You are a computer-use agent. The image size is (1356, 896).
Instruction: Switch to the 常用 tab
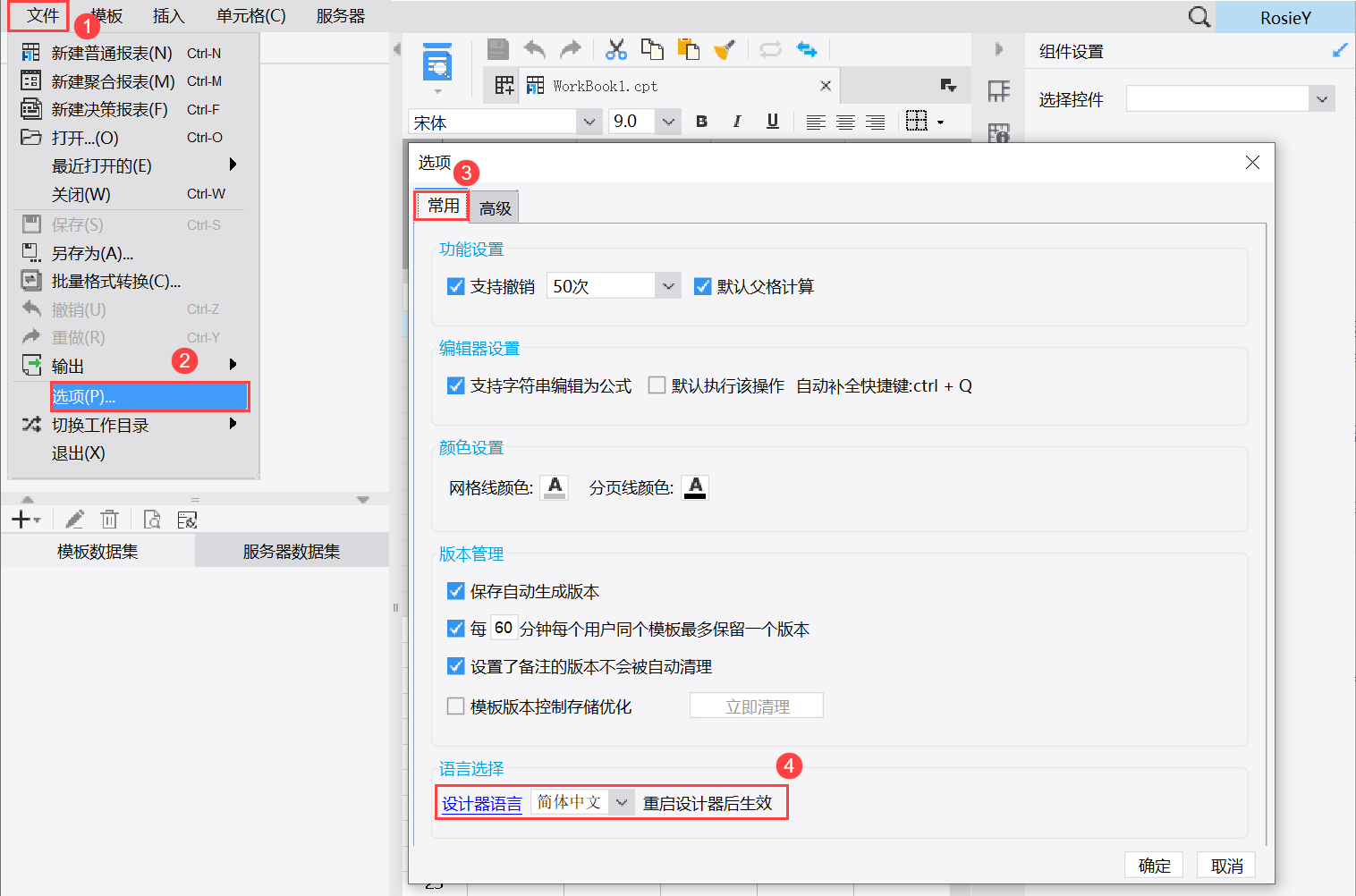[443, 206]
